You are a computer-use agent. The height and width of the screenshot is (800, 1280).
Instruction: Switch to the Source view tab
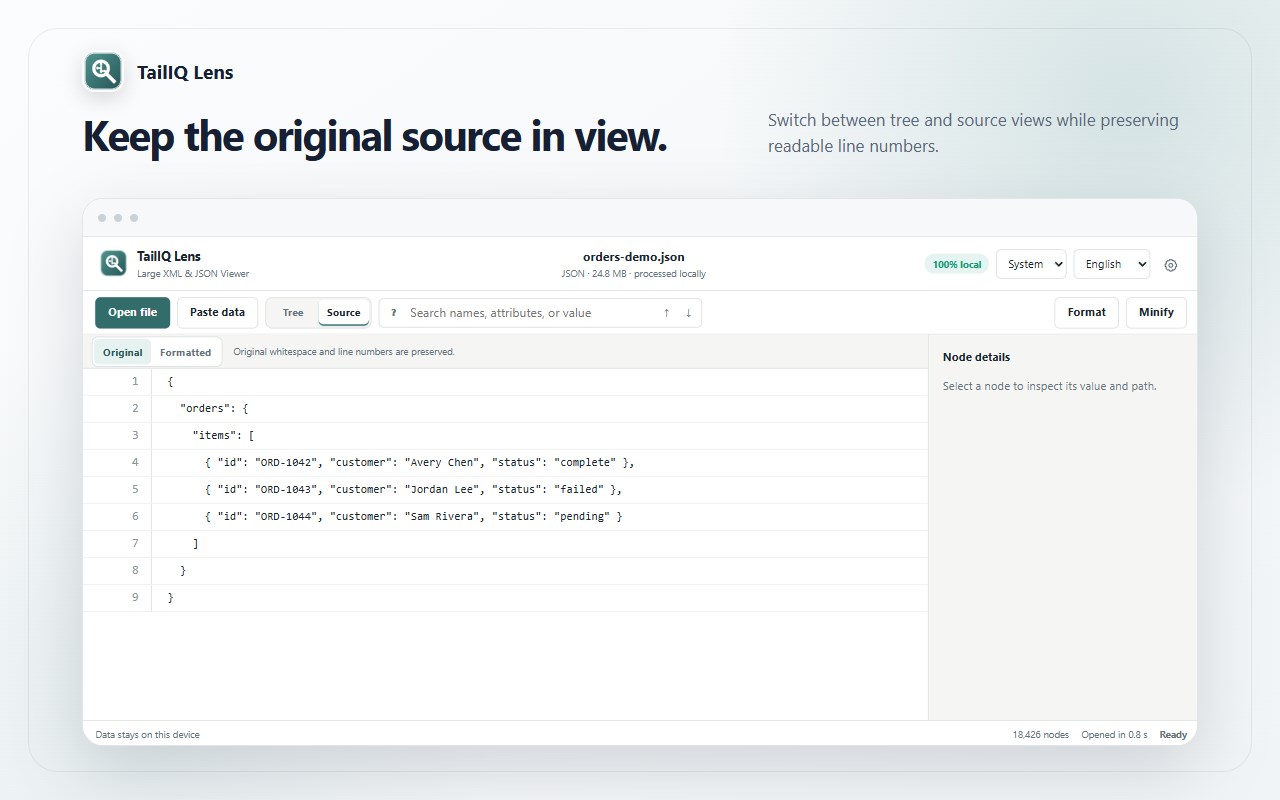click(344, 313)
